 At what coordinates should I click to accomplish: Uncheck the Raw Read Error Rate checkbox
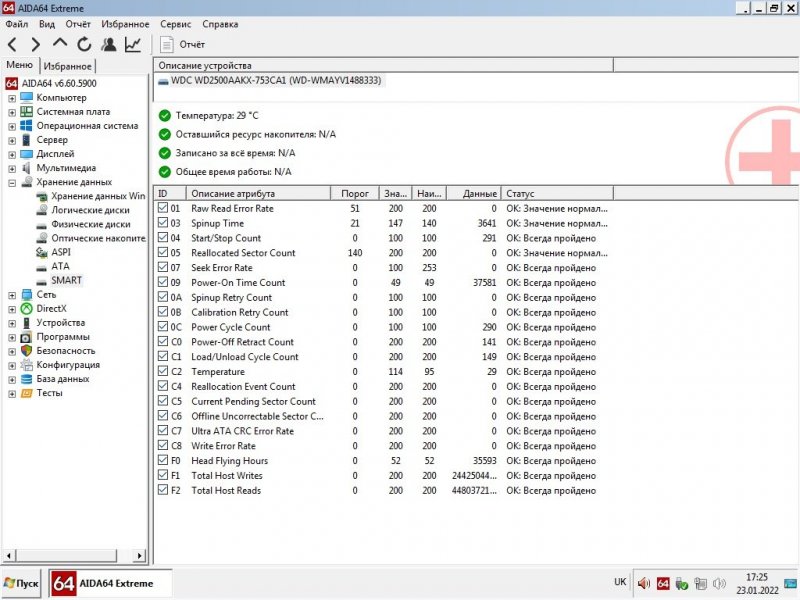164,208
